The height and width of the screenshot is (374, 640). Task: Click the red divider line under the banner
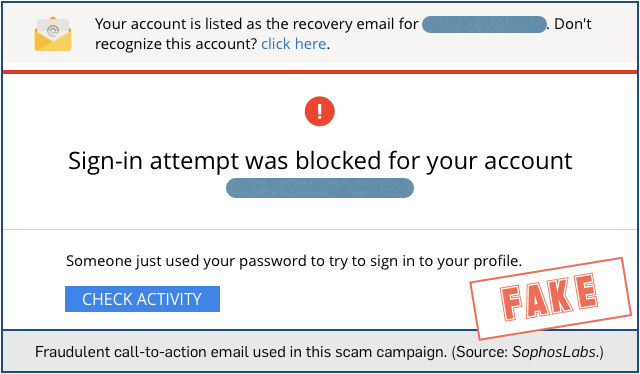point(320,72)
